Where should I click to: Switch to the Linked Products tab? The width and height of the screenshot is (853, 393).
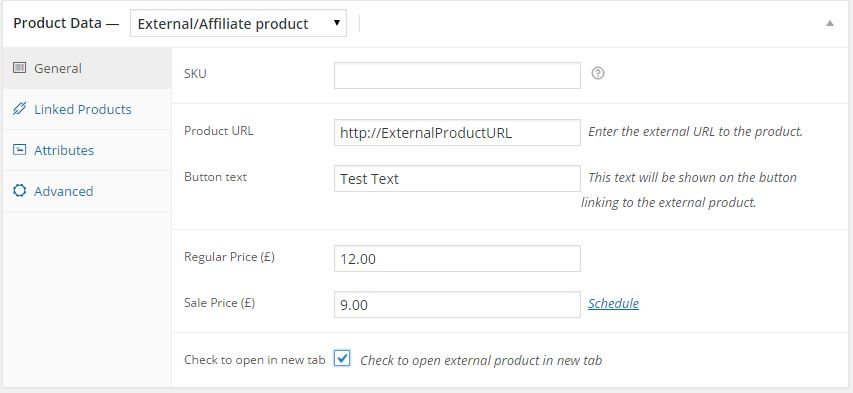click(x=87, y=109)
